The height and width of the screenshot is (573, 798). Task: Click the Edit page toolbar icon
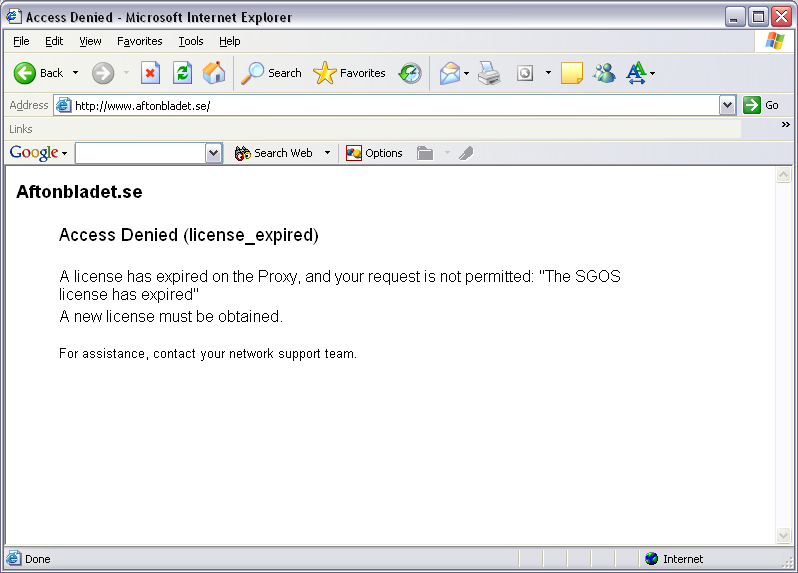[525, 73]
